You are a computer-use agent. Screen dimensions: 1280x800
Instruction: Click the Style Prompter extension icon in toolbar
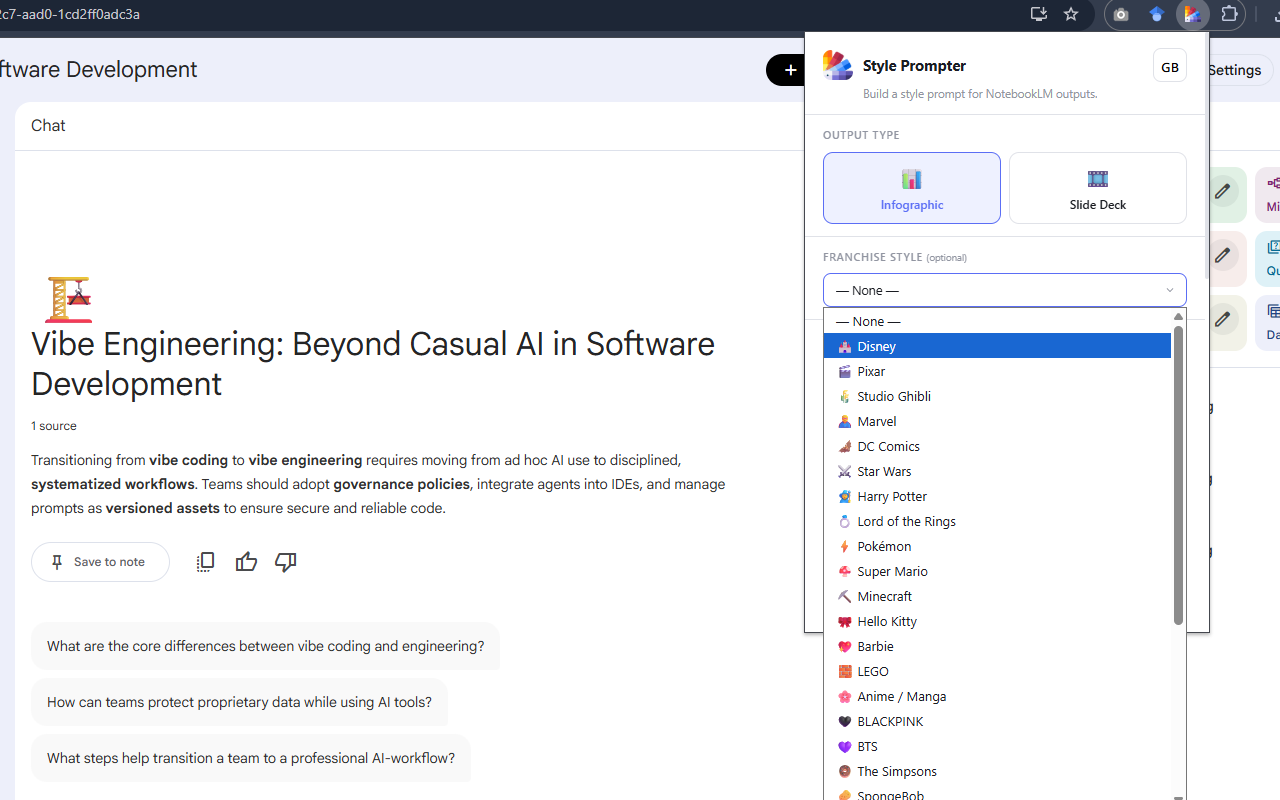click(1193, 15)
